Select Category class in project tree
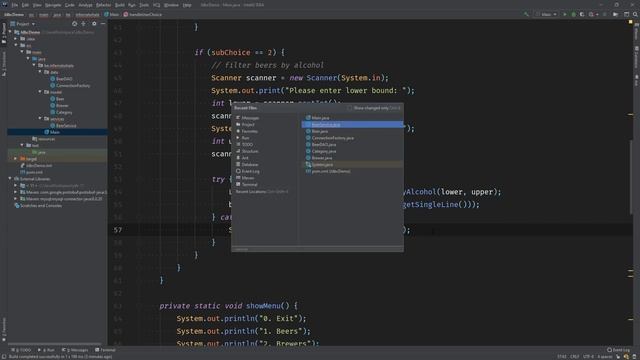This screenshot has width=640, height=360. click(61, 112)
